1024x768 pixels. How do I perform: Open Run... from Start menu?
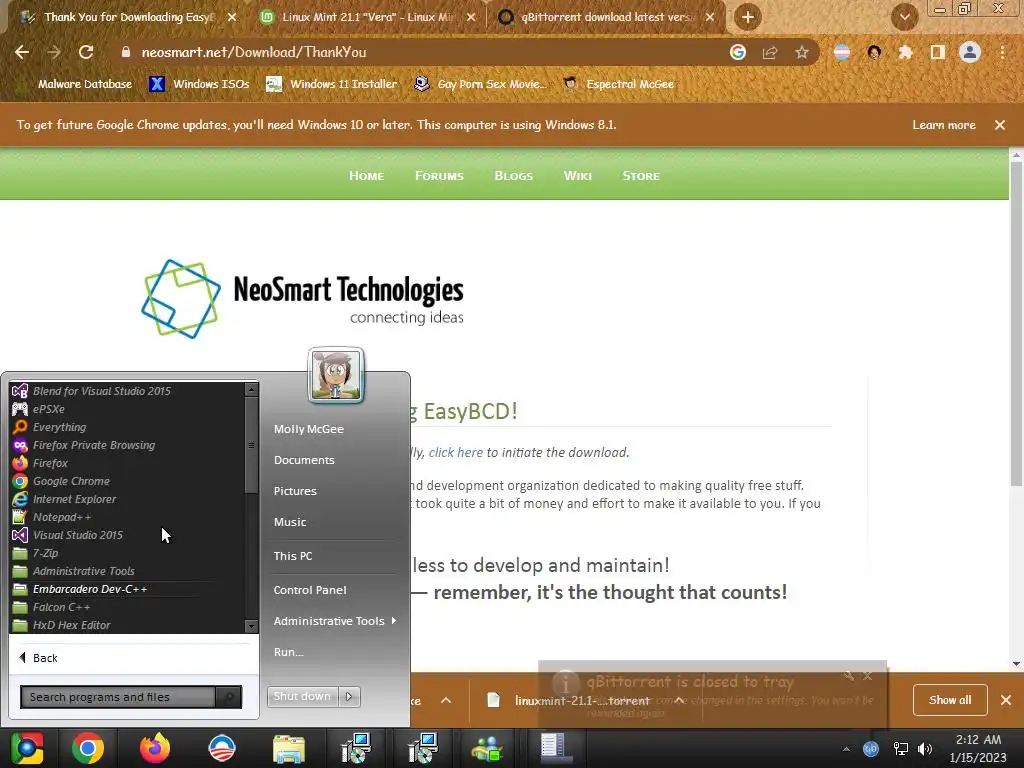(289, 652)
